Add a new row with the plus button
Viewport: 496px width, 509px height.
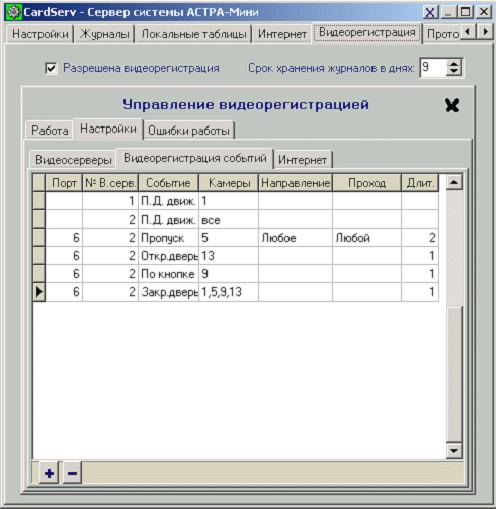tap(49, 473)
